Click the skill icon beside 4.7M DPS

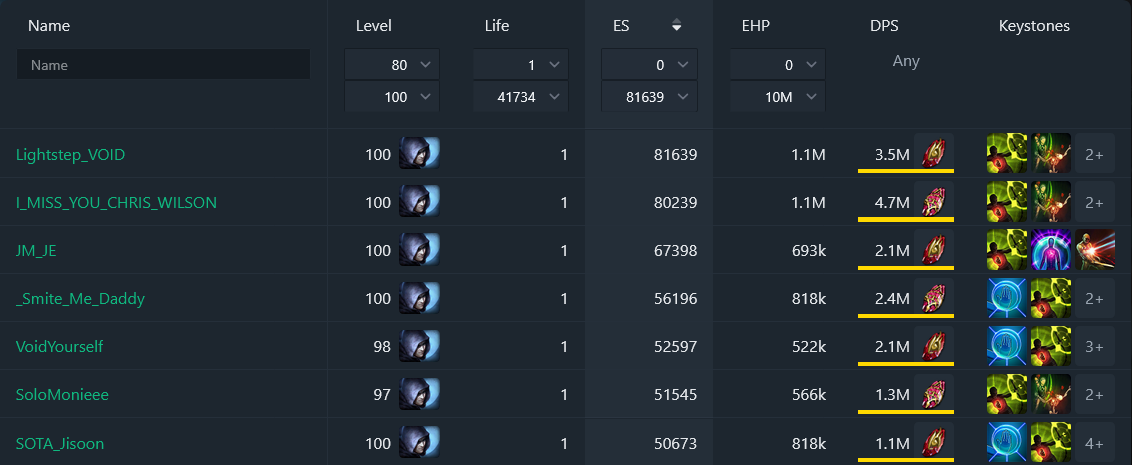tap(934, 203)
